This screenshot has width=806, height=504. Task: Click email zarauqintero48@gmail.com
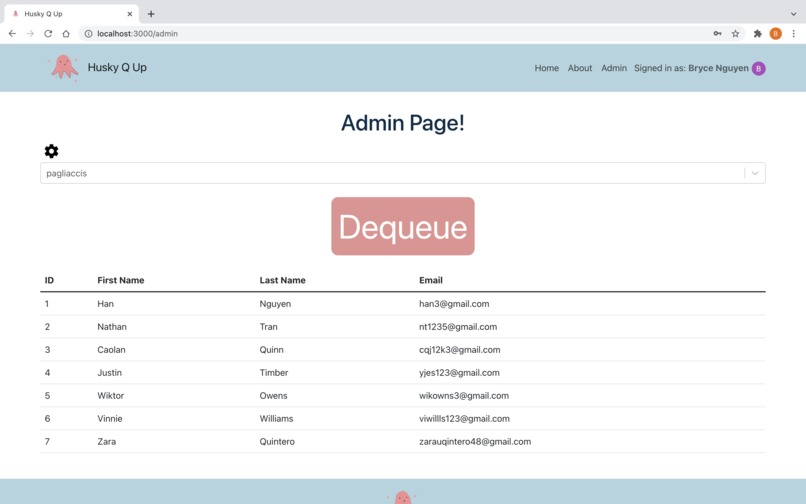(475, 441)
